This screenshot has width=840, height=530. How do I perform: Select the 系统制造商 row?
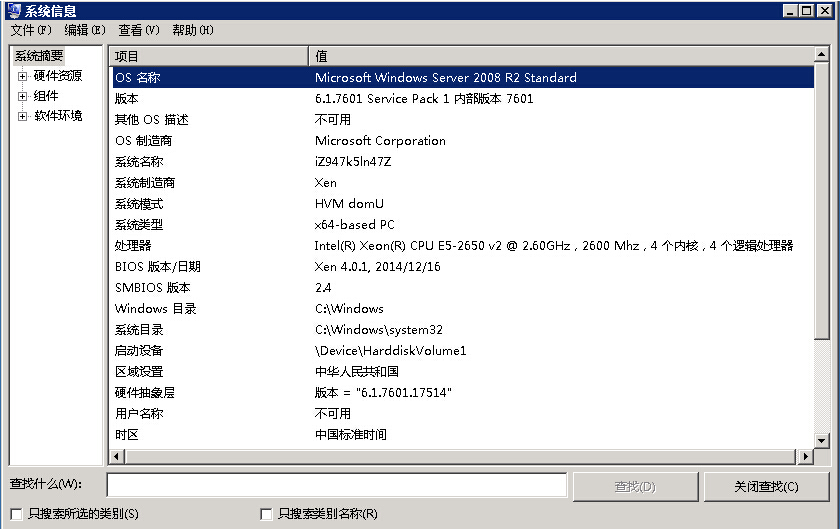click(463, 183)
